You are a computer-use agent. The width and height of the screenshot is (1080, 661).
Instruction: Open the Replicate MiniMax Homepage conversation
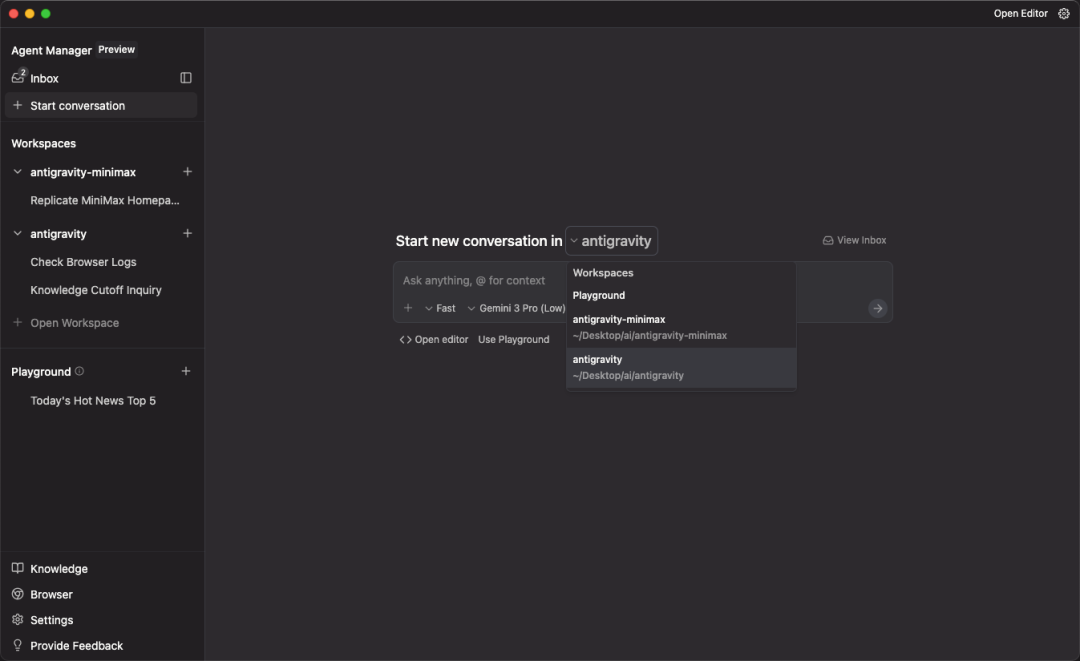pyautogui.click(x=106, y=200)
